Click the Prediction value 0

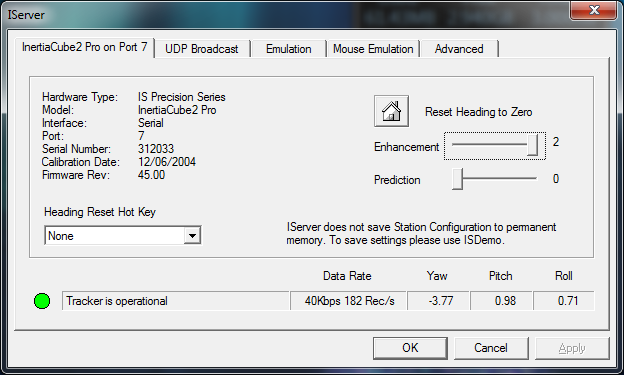pos(556,179)
